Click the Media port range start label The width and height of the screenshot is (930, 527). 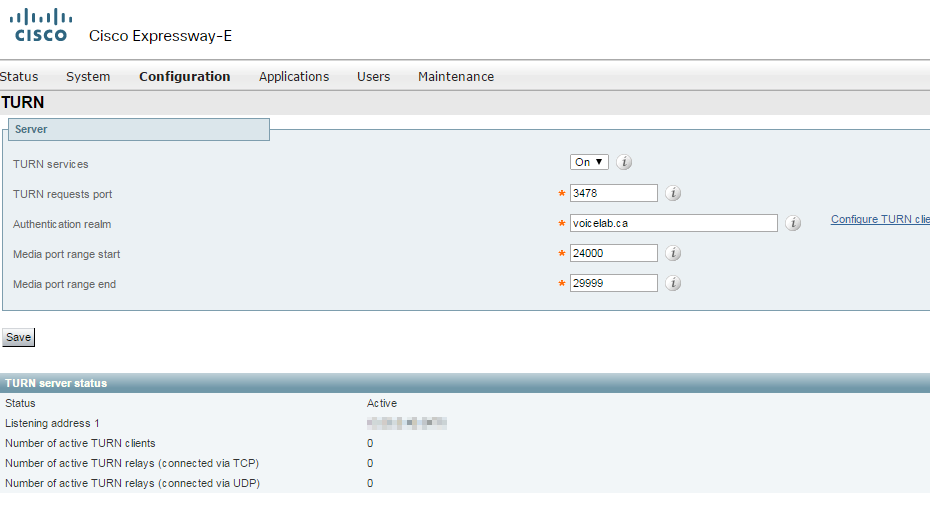66,254
